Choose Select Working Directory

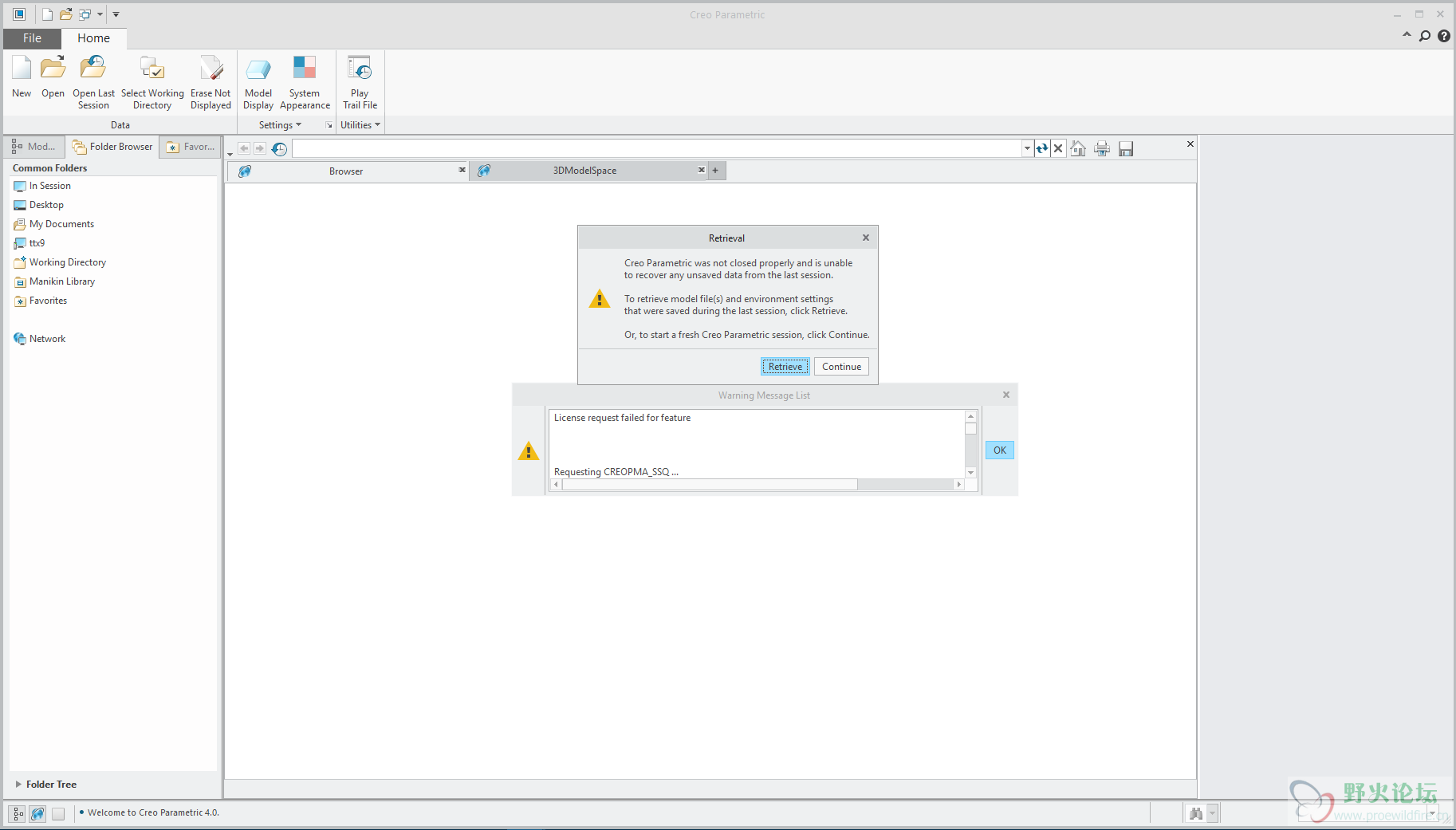click(x=152, y=82)
